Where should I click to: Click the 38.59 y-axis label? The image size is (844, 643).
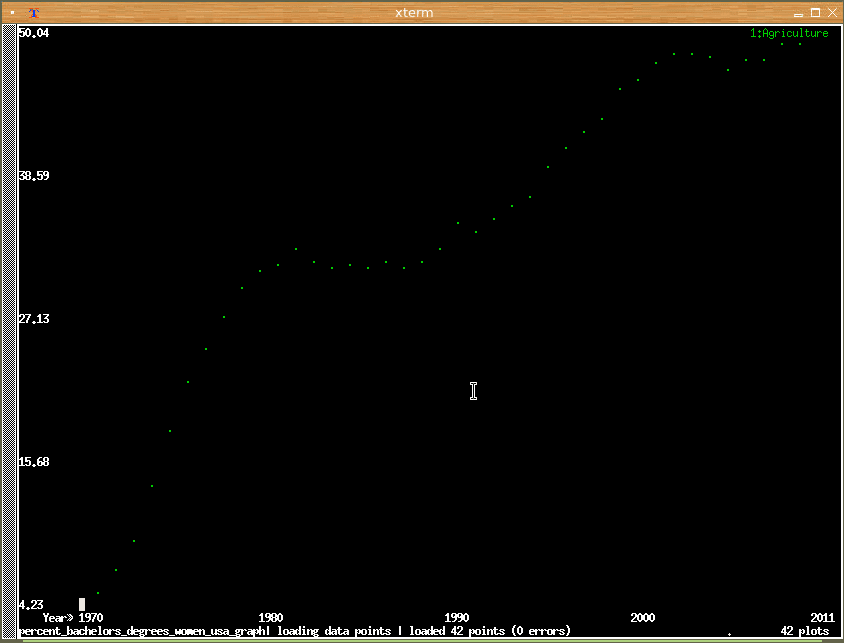point(33,176)
